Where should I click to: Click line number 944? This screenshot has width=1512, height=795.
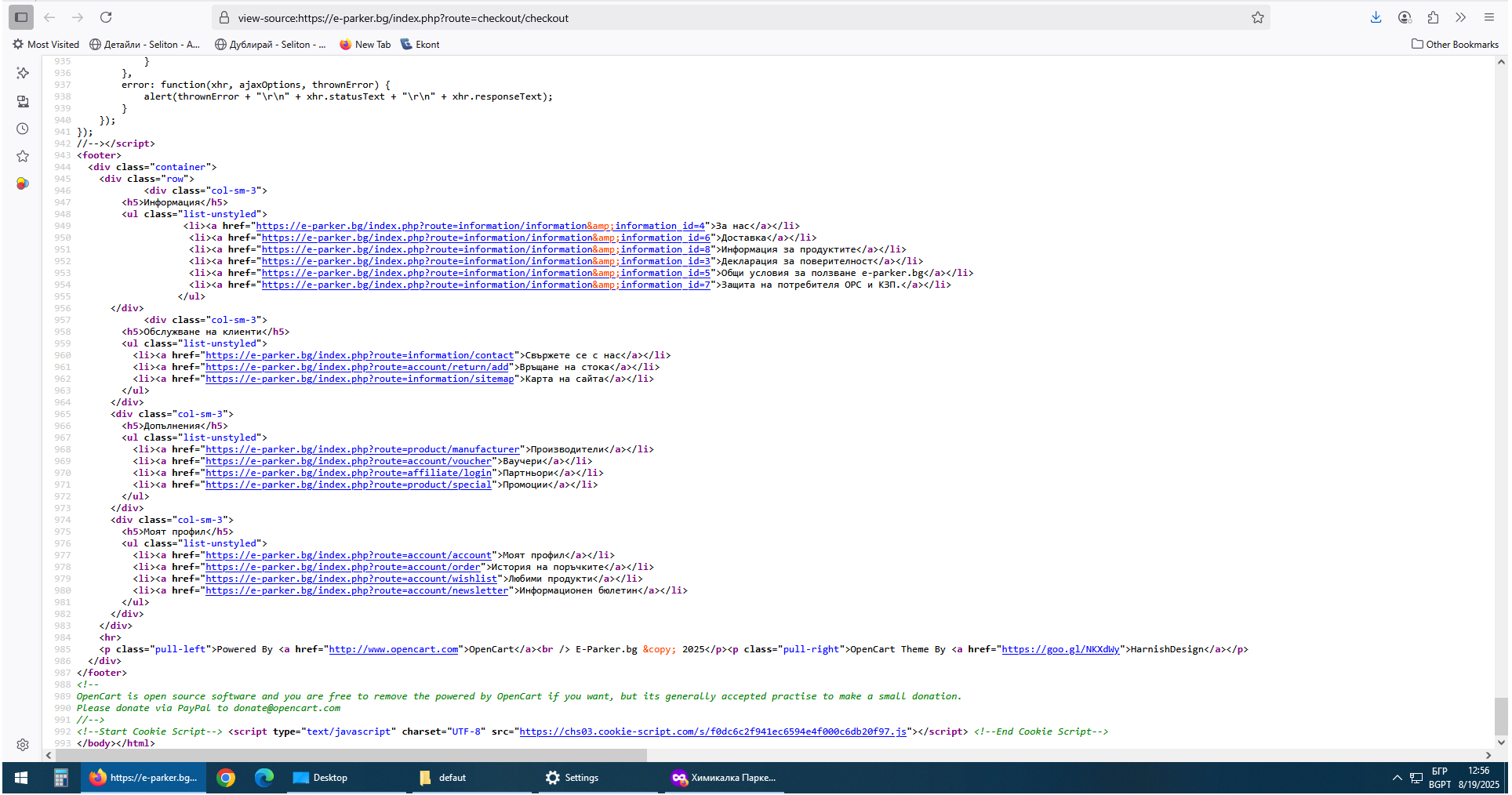[63, 167]
